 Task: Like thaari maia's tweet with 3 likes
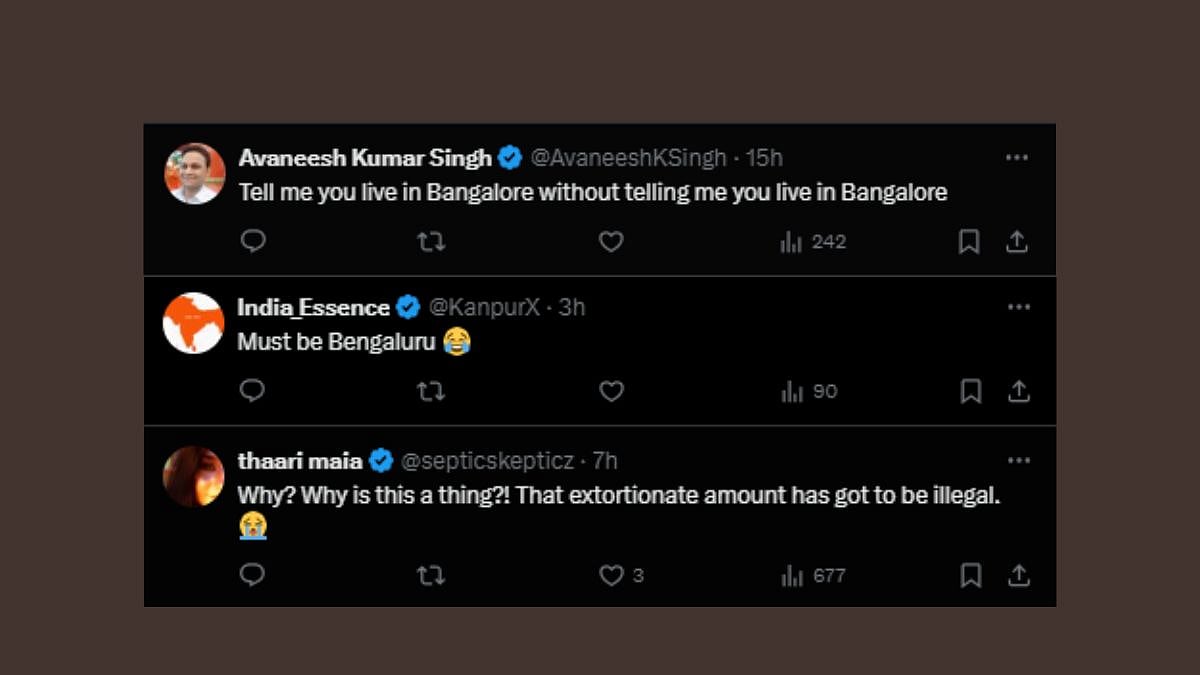pyautogui.click(x=611, y=575)
